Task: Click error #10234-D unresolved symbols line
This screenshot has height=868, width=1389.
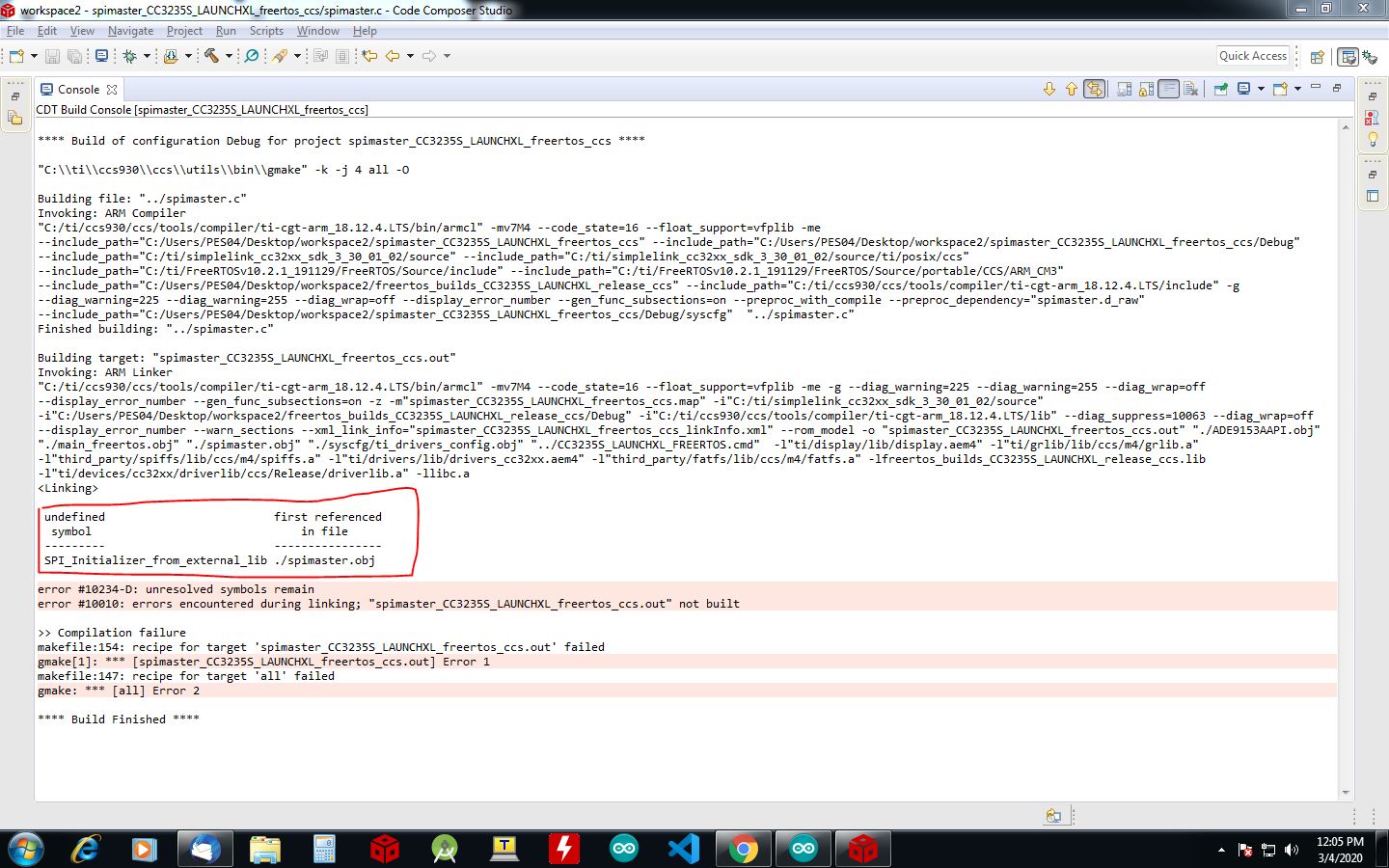Action: coord(177,589)
